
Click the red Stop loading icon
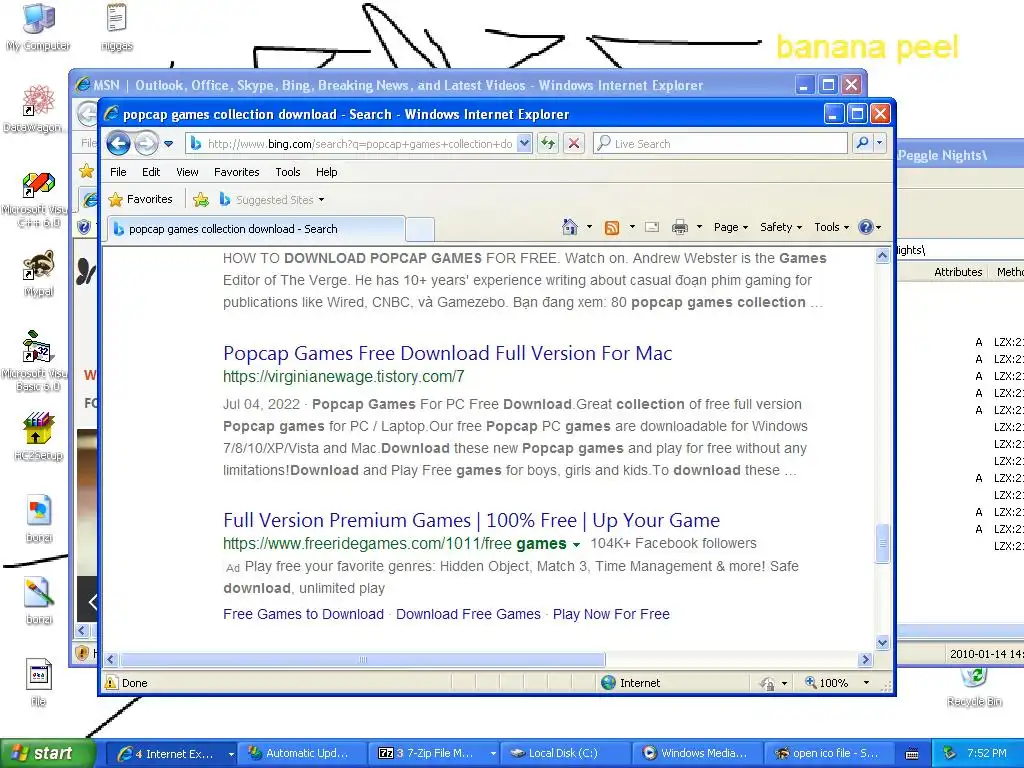click(x=574, y=144)
